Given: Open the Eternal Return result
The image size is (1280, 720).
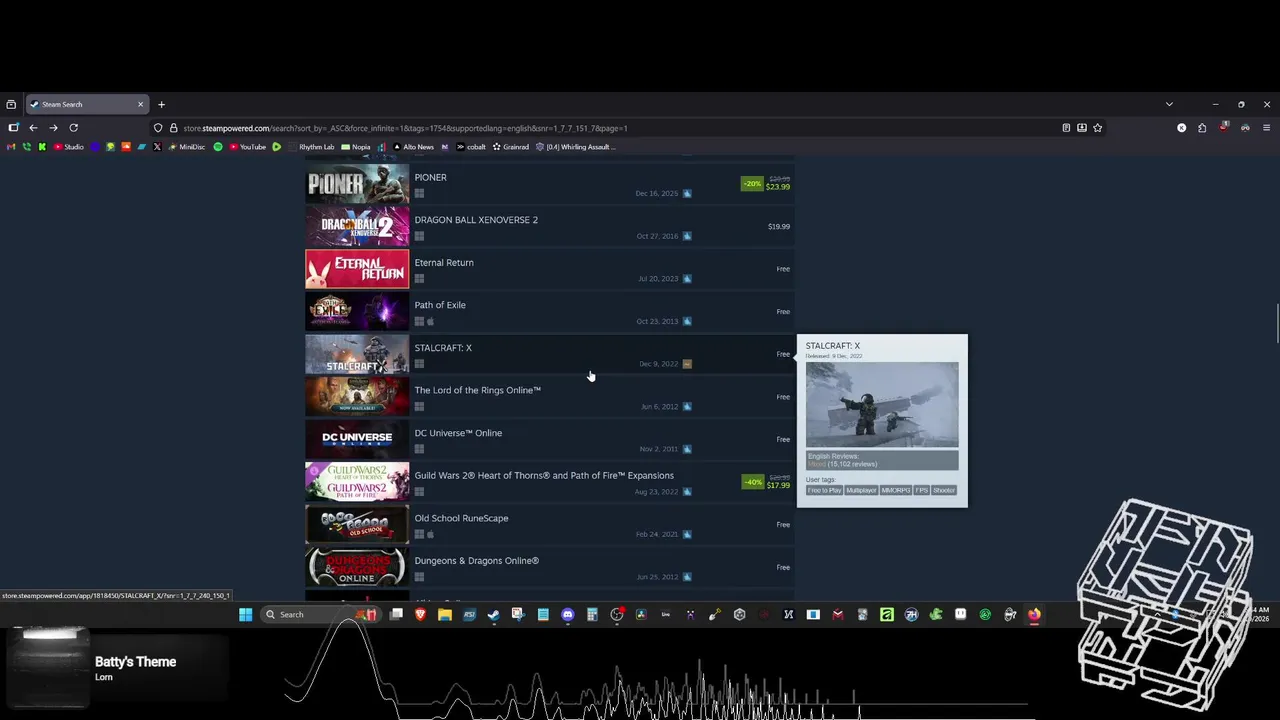Looking at the screenshot, I should (x=549, y=269).
